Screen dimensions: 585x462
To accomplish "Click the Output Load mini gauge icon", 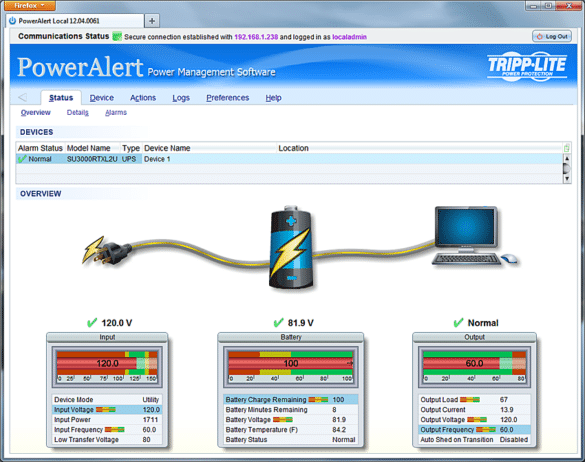I will click(x=470, y=400).
